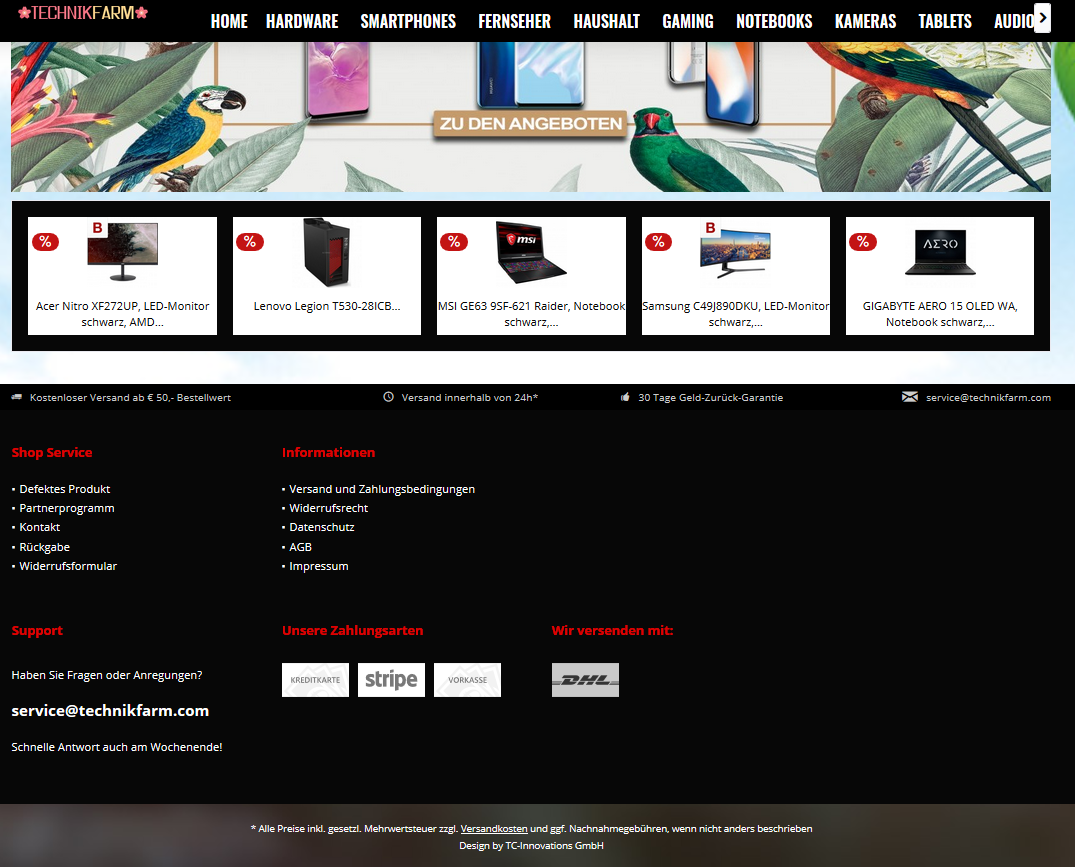This screenshot has width=1075, height=867.
Task: Click the Vorkasse payment icon
Action: (x=468, y=680)
